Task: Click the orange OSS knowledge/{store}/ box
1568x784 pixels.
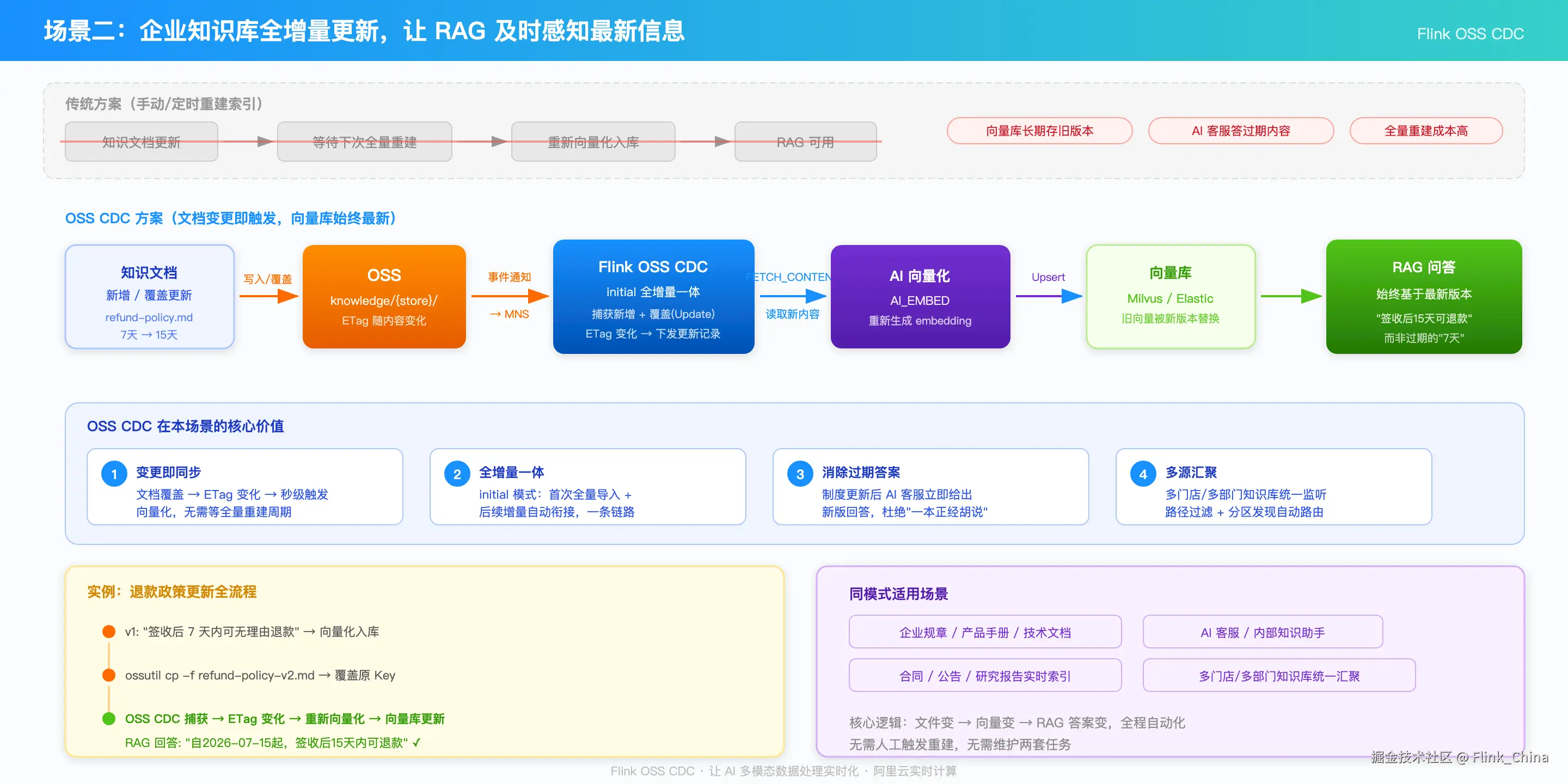Action: [384, 297]
